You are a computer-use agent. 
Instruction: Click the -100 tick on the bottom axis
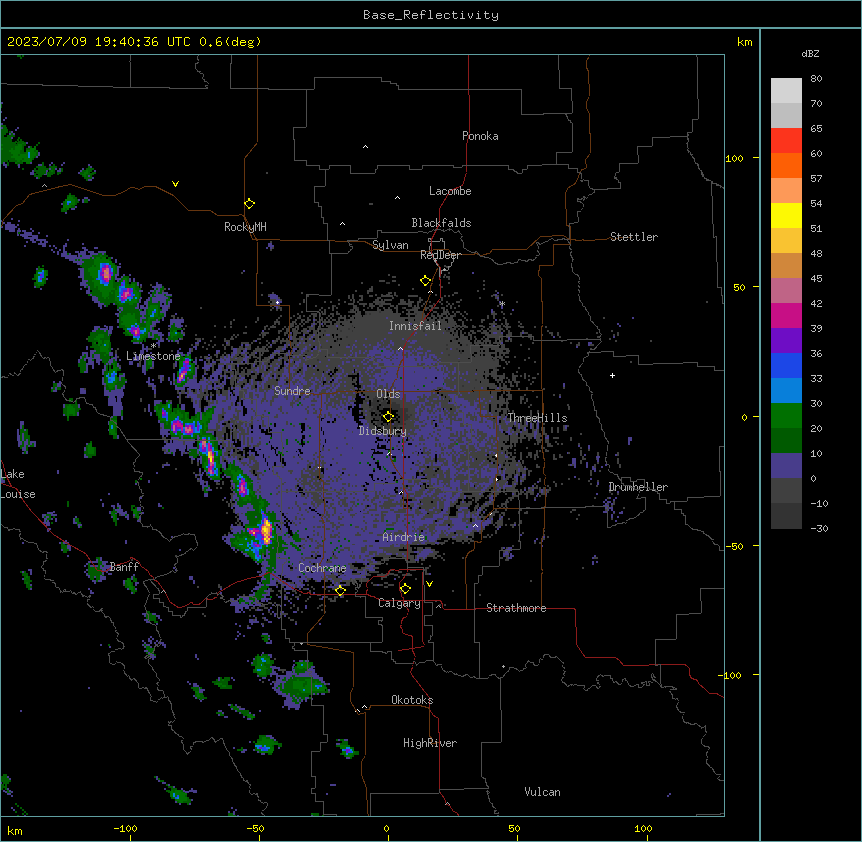click(x=125, y=828)
